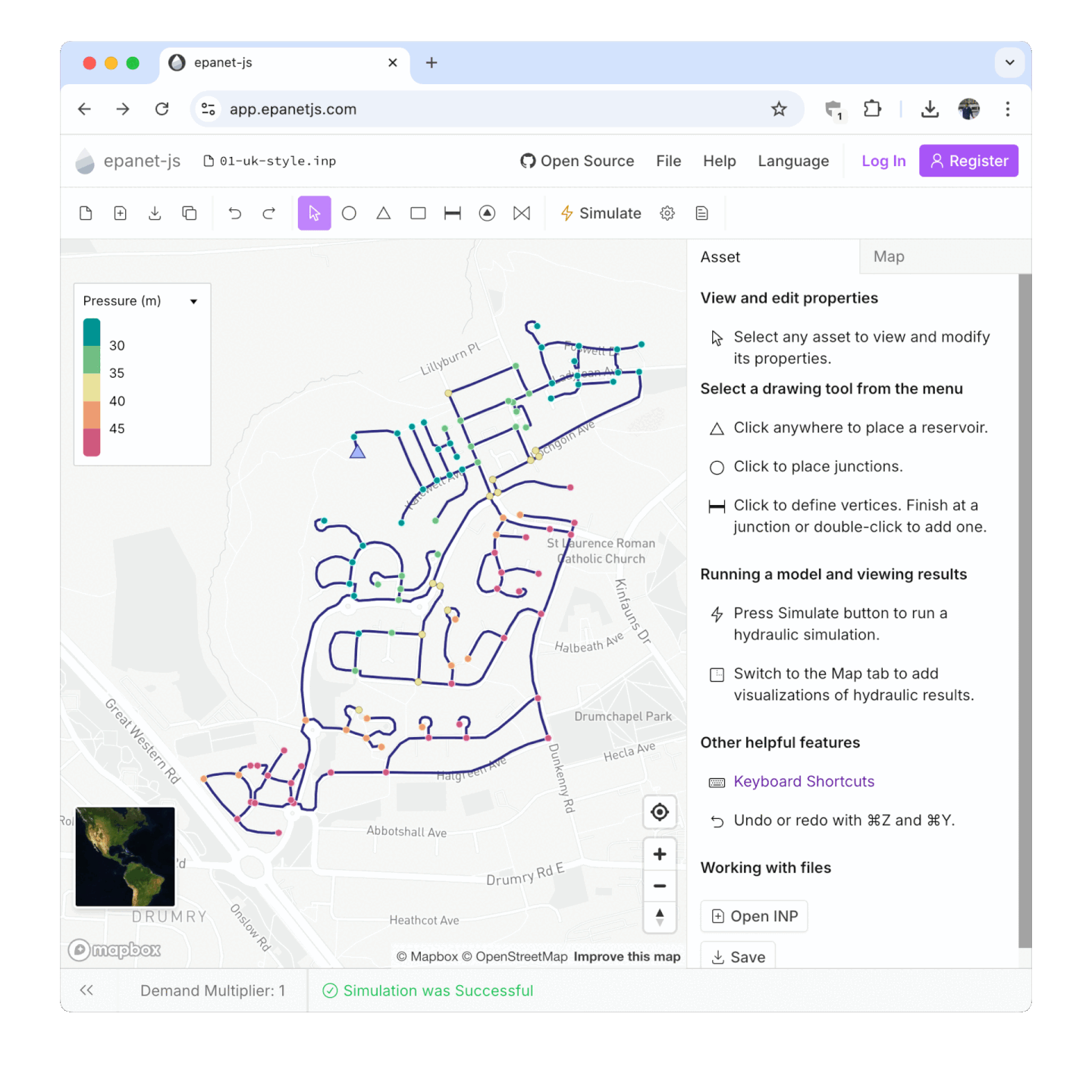The height and width of the screenshot is (1092, 1092).
Task: Click the teal legend color swatch
Action: [92, 332]
